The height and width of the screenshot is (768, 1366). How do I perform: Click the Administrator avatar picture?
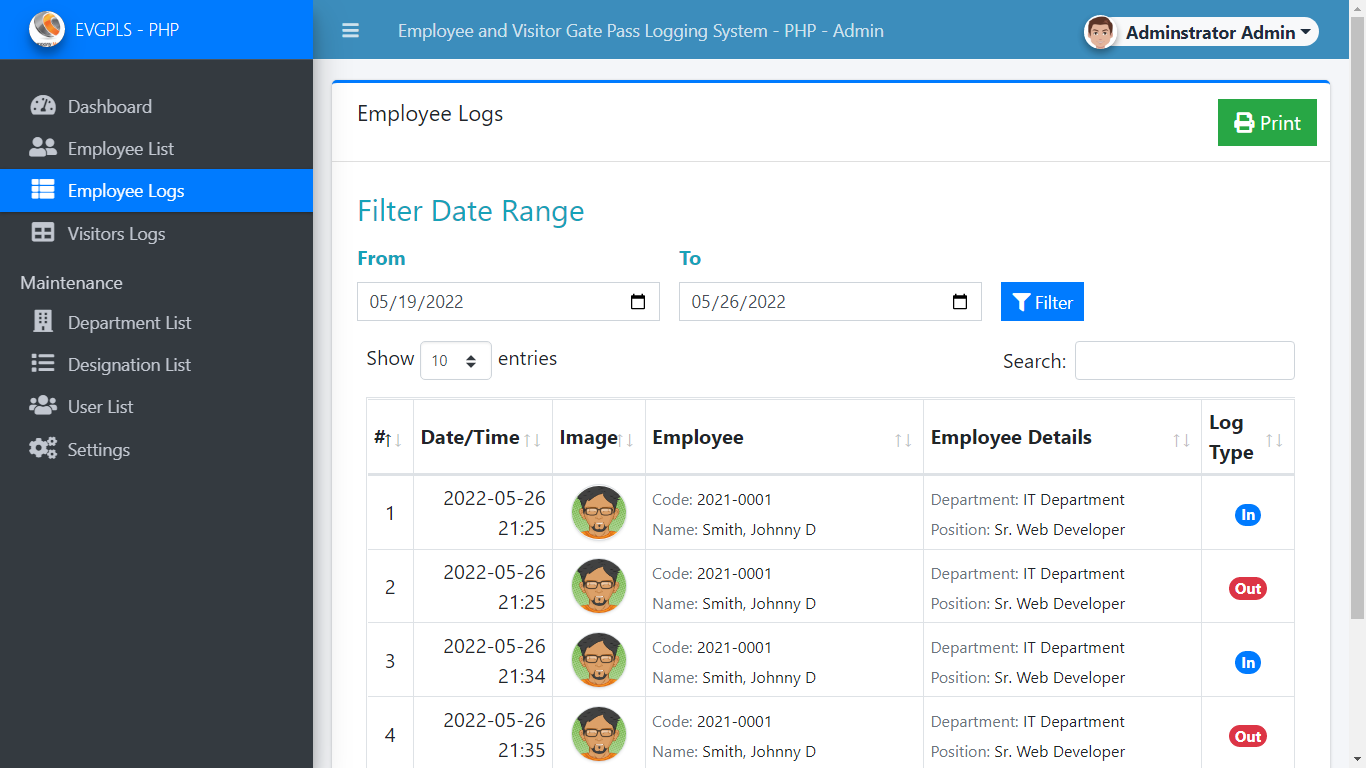1100,32
